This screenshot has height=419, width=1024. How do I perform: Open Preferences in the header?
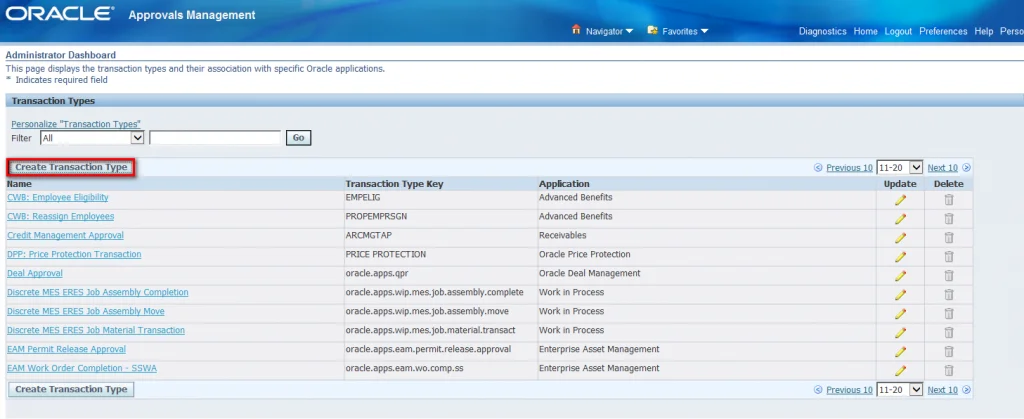943,31
